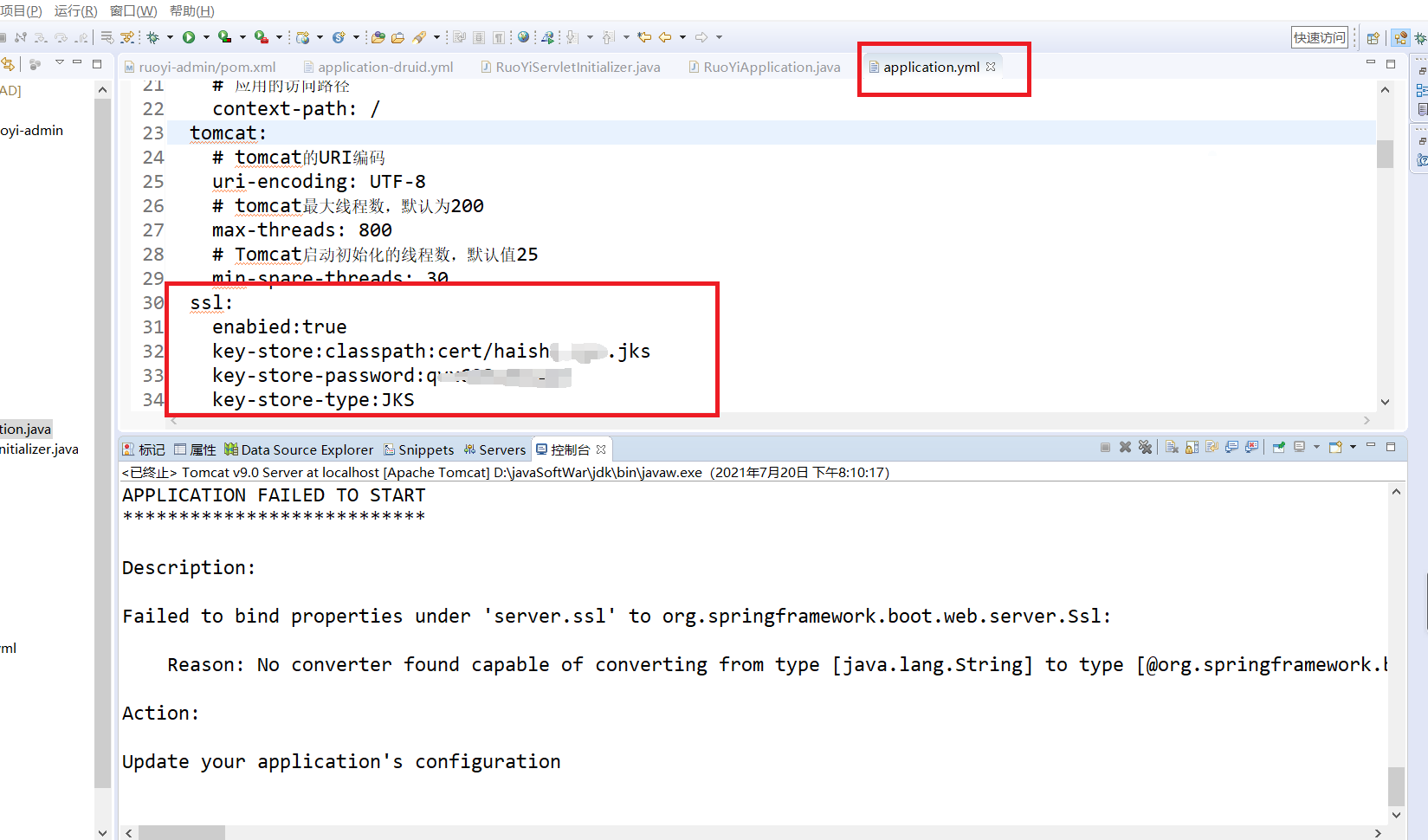Click the Display Selected Console monitor icon
This screenshot has height=840, width=1428.
(1300, 447)
